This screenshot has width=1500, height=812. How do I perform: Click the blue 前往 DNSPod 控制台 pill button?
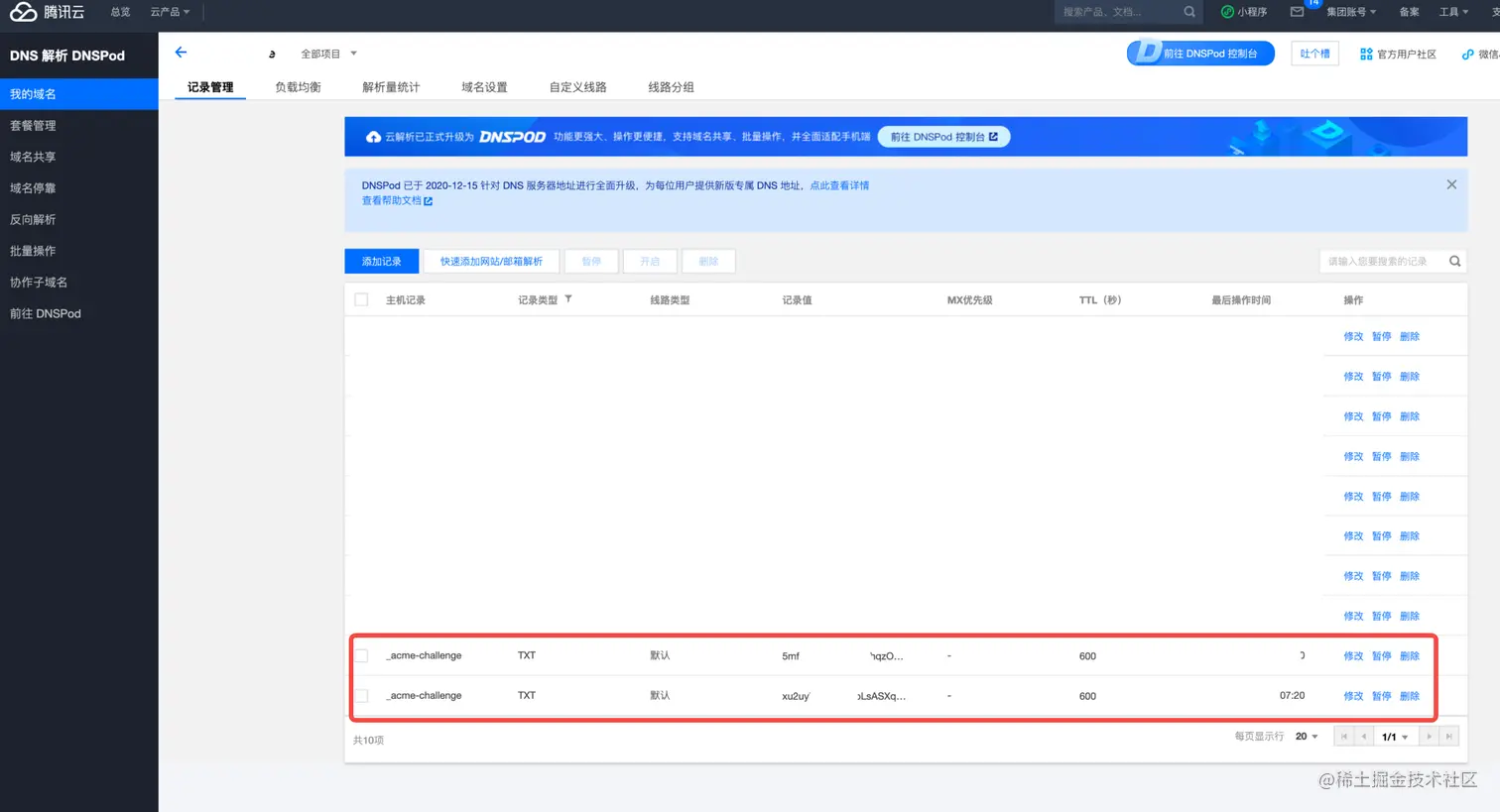[1200, 54]
